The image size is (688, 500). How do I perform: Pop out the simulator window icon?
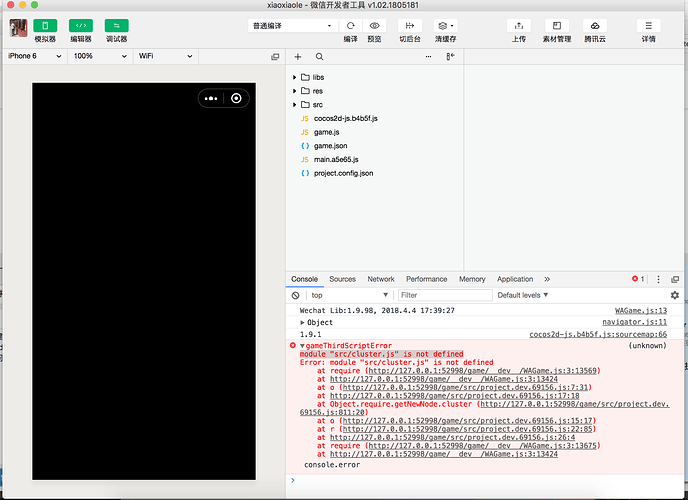click(275, 57)
